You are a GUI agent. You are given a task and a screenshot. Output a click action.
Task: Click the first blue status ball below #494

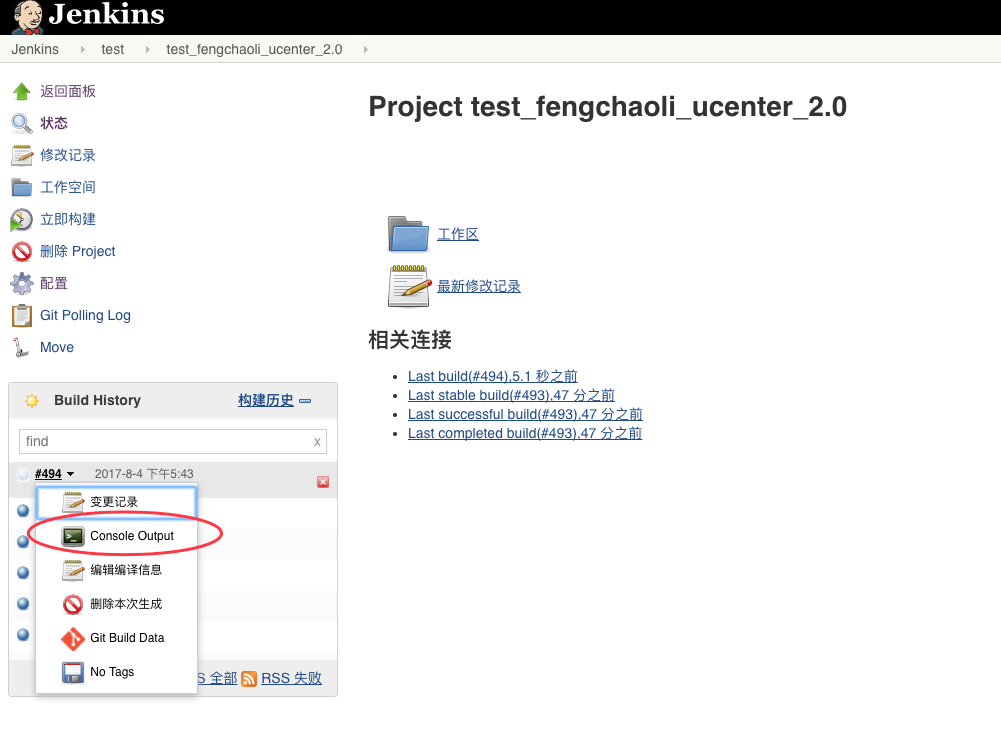(23, 511)
